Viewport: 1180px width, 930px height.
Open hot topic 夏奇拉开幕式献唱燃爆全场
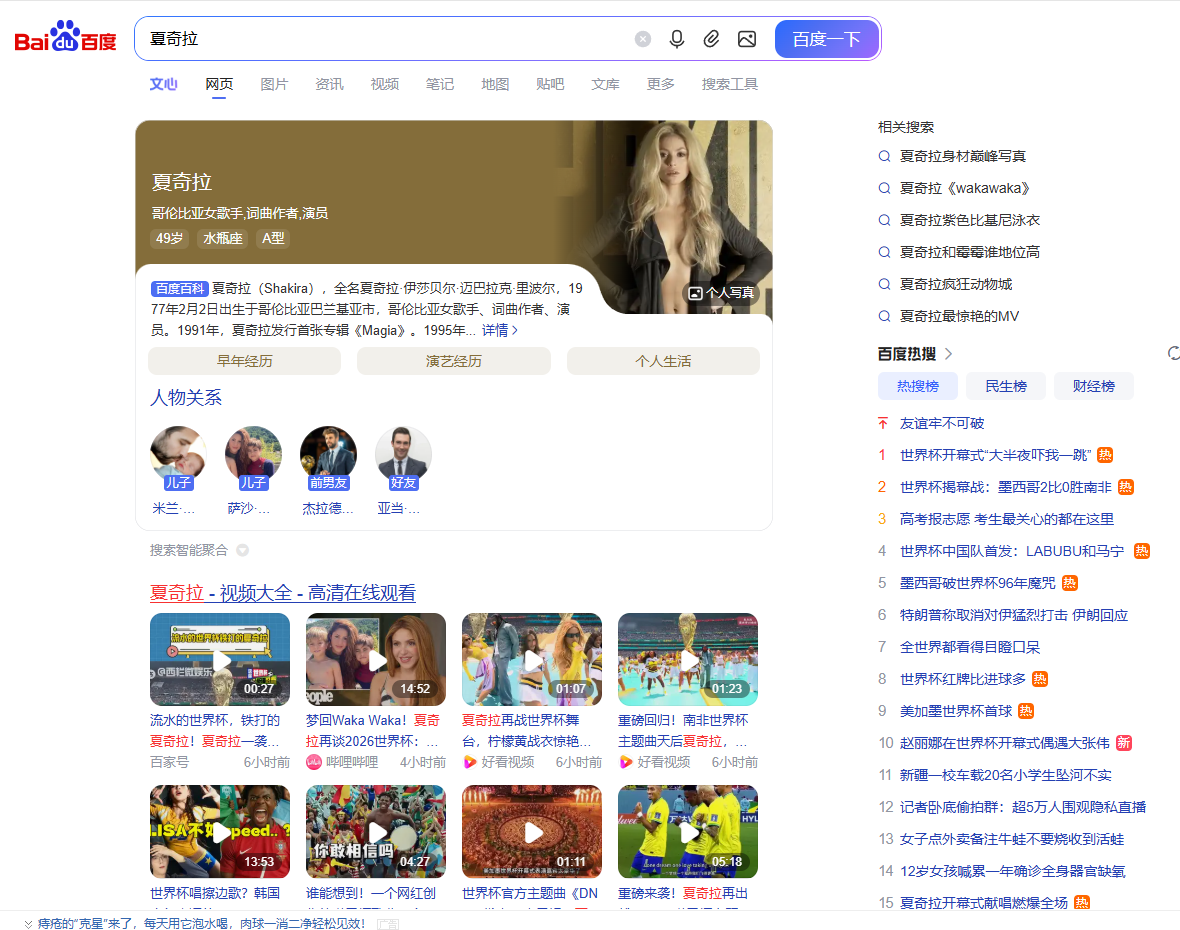pyautogui.click(x=984, y=903)
